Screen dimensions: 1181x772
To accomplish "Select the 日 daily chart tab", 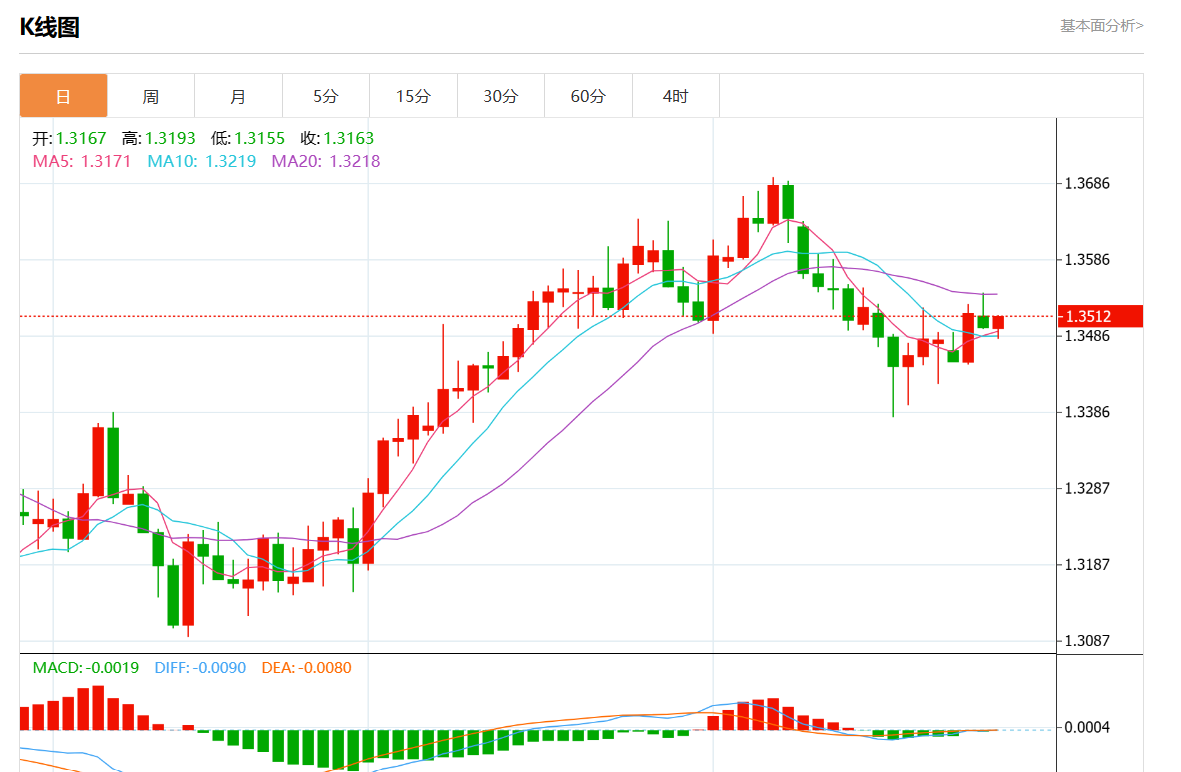I will pyautogui.click(x=63, y=96).
